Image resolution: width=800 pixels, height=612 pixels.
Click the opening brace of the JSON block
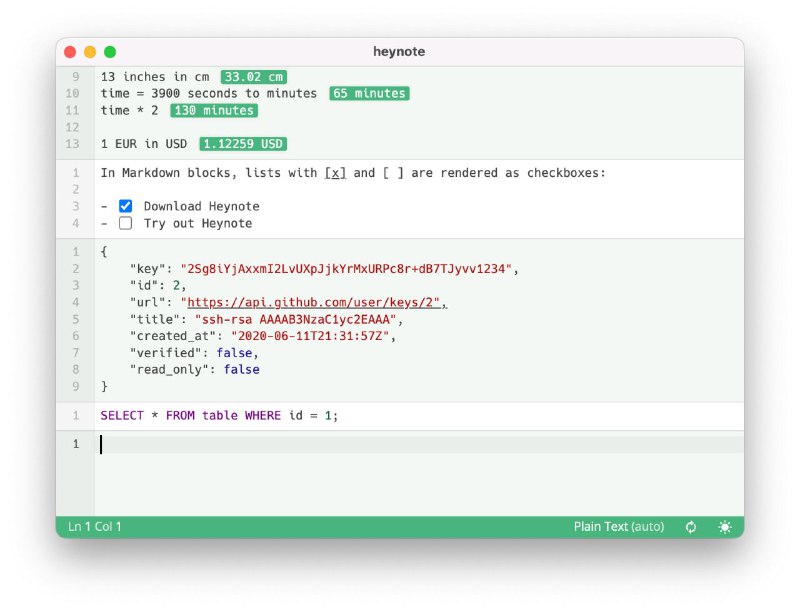[104, 252]
